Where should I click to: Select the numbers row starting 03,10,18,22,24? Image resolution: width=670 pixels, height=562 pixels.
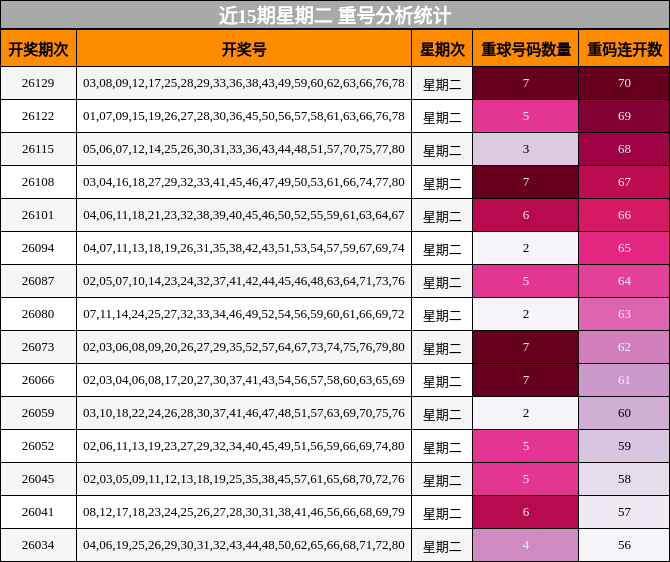coord(244,413)
